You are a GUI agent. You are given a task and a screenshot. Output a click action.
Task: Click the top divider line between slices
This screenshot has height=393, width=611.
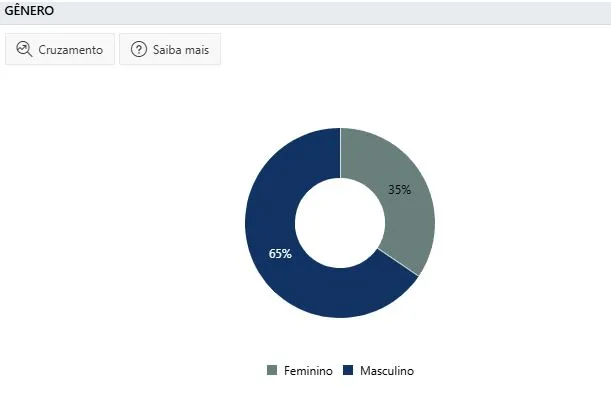pyautogui.click(x=341, y=153)
